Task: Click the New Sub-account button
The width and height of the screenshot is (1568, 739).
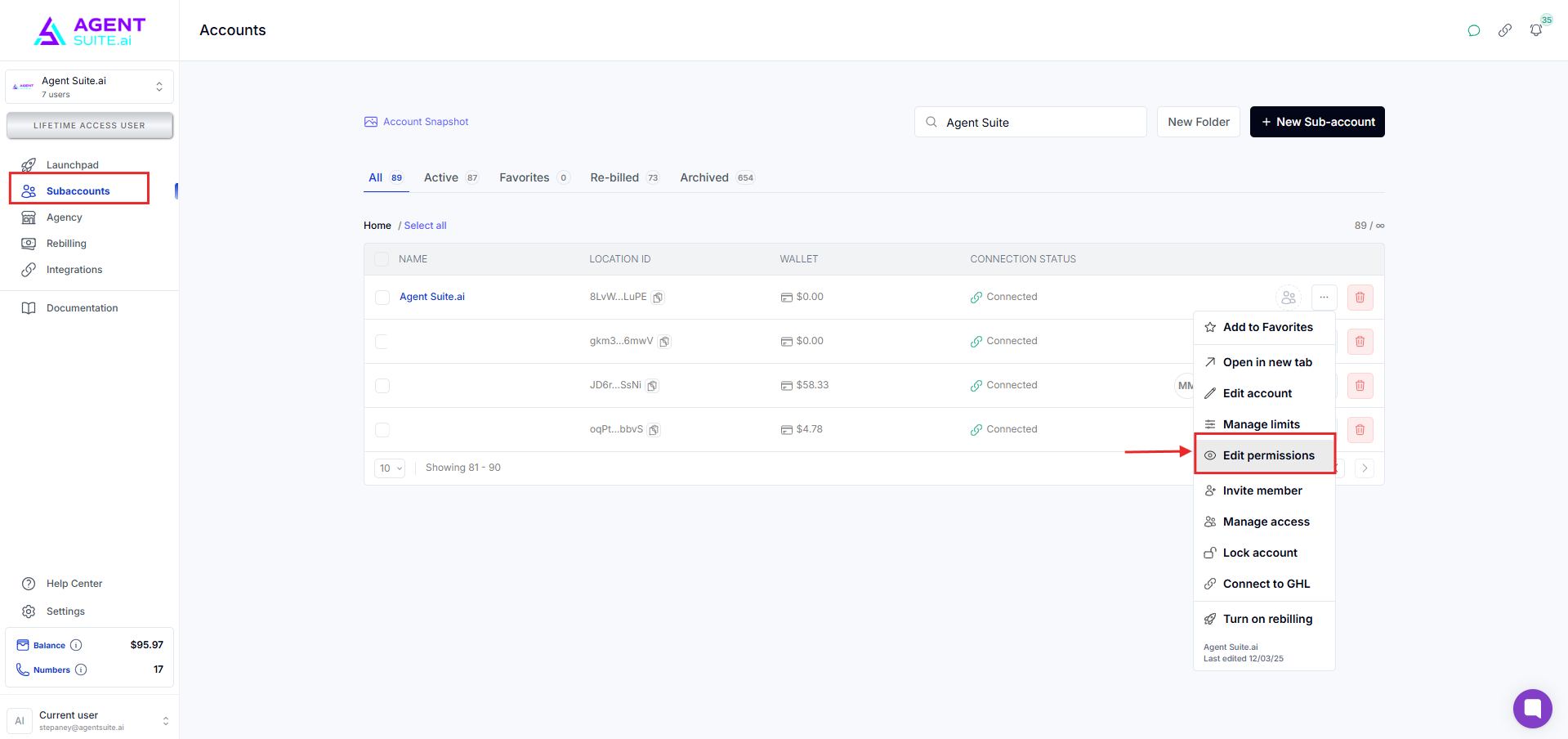Action: pyautogui.click(x=1317, y=122)
